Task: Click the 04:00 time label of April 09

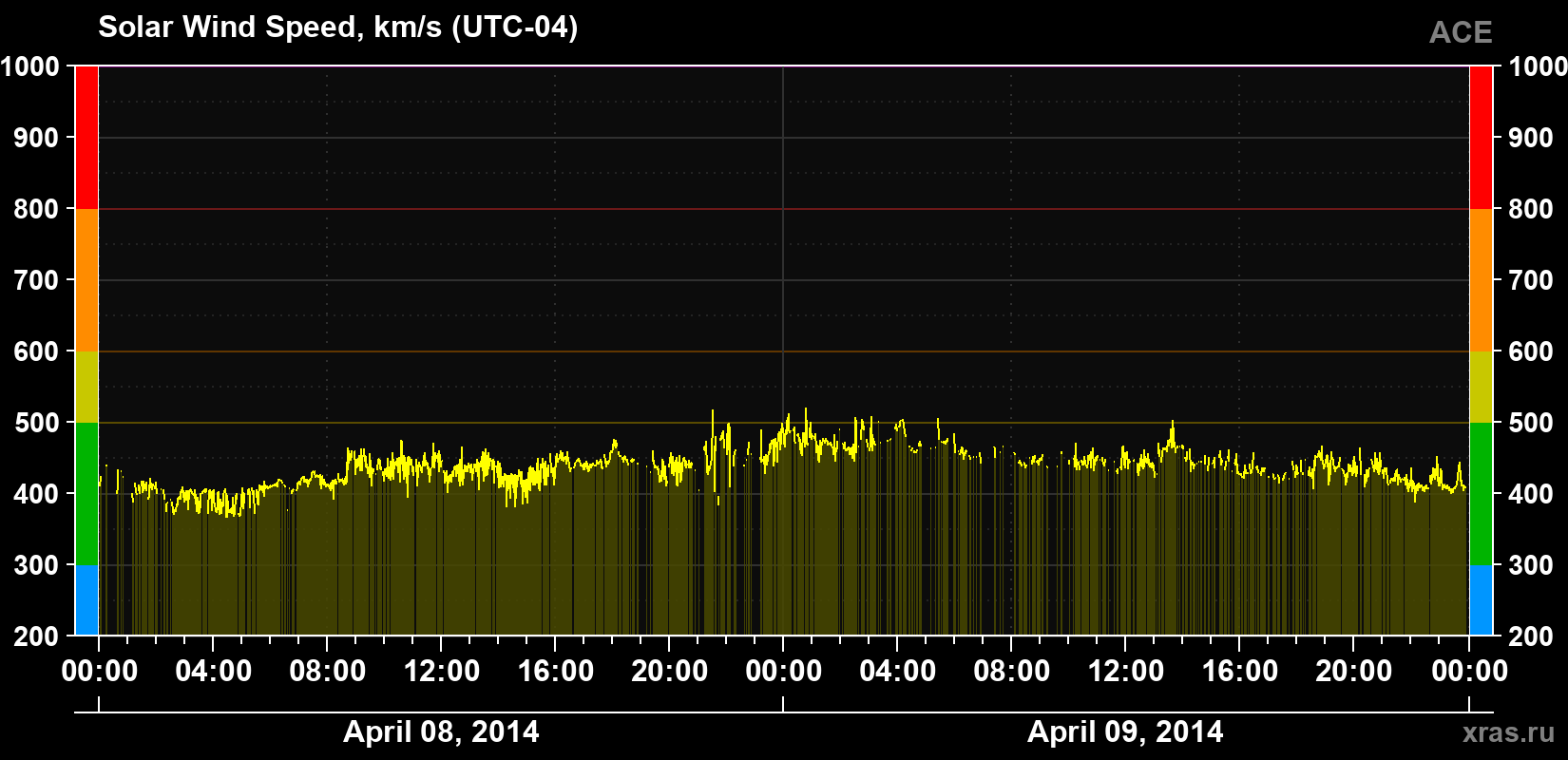Action: [897, 672]
